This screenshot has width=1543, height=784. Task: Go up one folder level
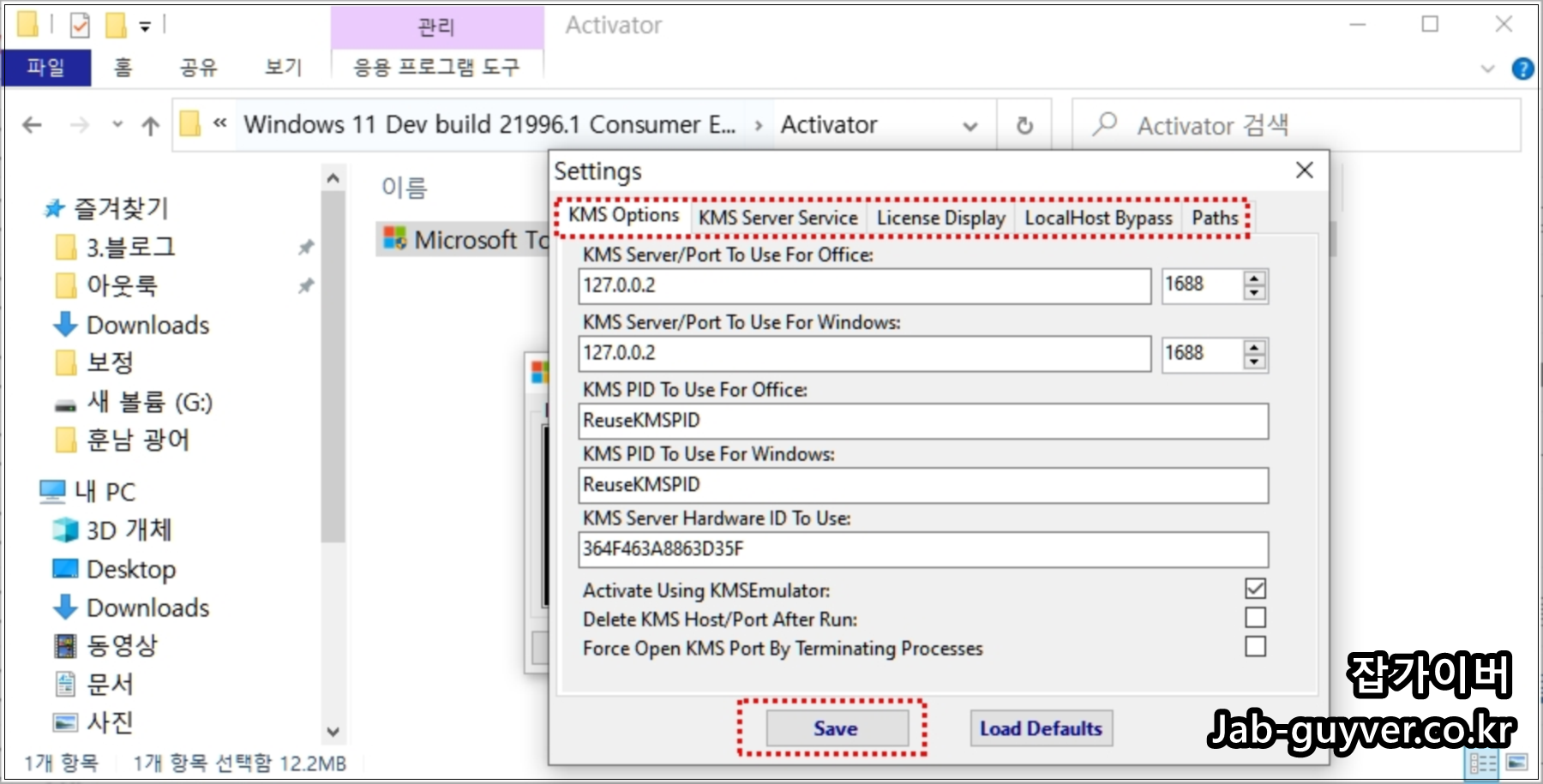click(151, 126)
